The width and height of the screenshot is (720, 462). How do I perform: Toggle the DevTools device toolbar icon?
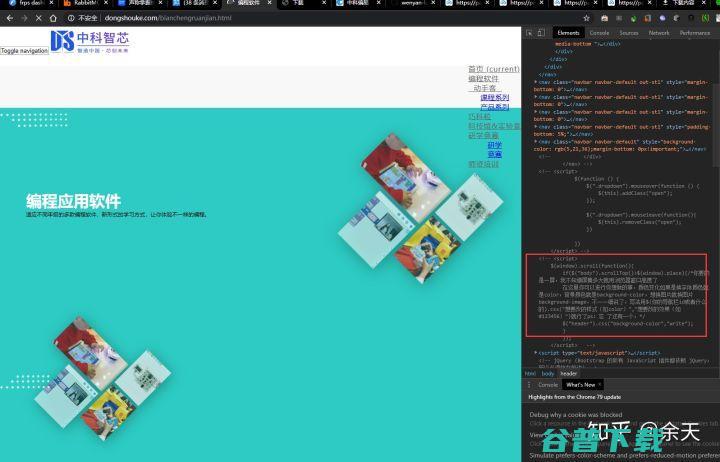pyautogui.click(x=541, y=33)
